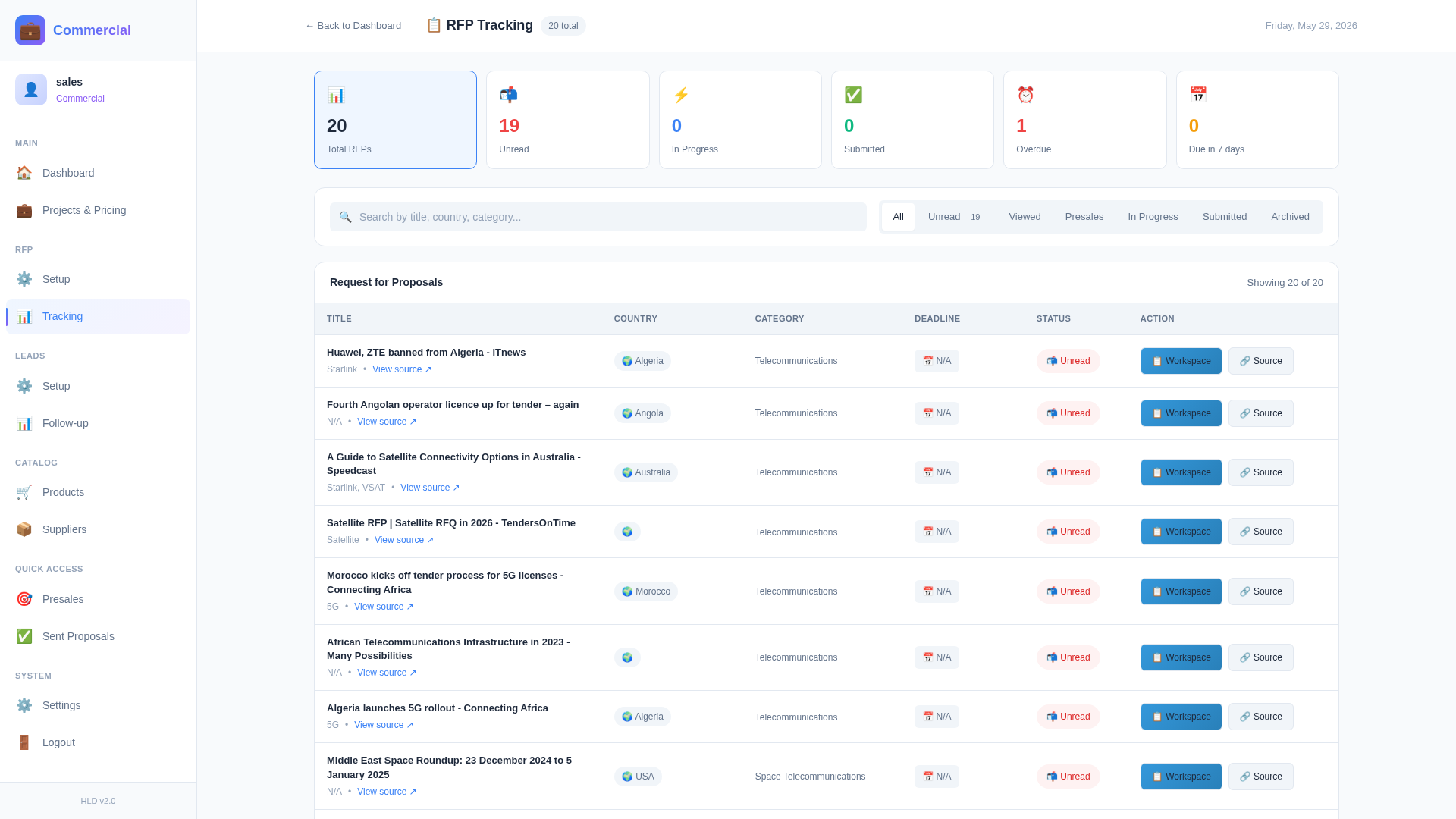Click the globe icon in African Telecommunications row
This screenshot has height=819, width=1456.
627,657
